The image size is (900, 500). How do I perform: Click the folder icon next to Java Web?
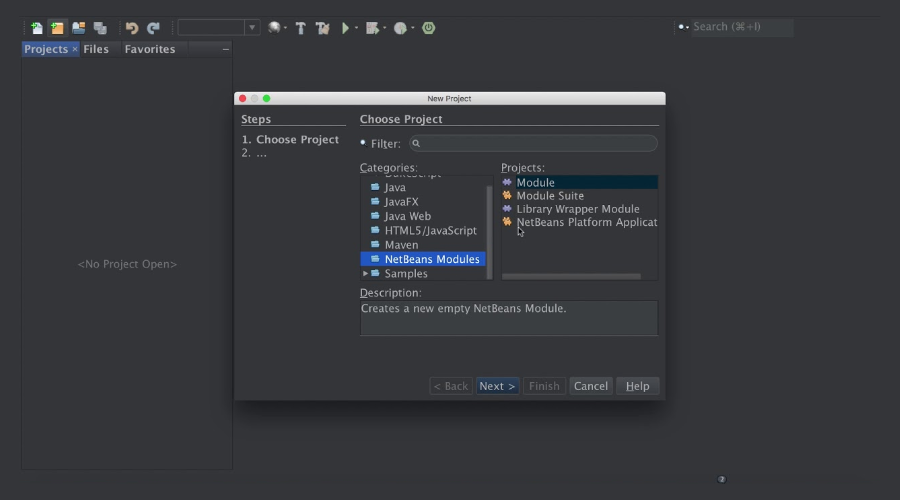point(375,216)
